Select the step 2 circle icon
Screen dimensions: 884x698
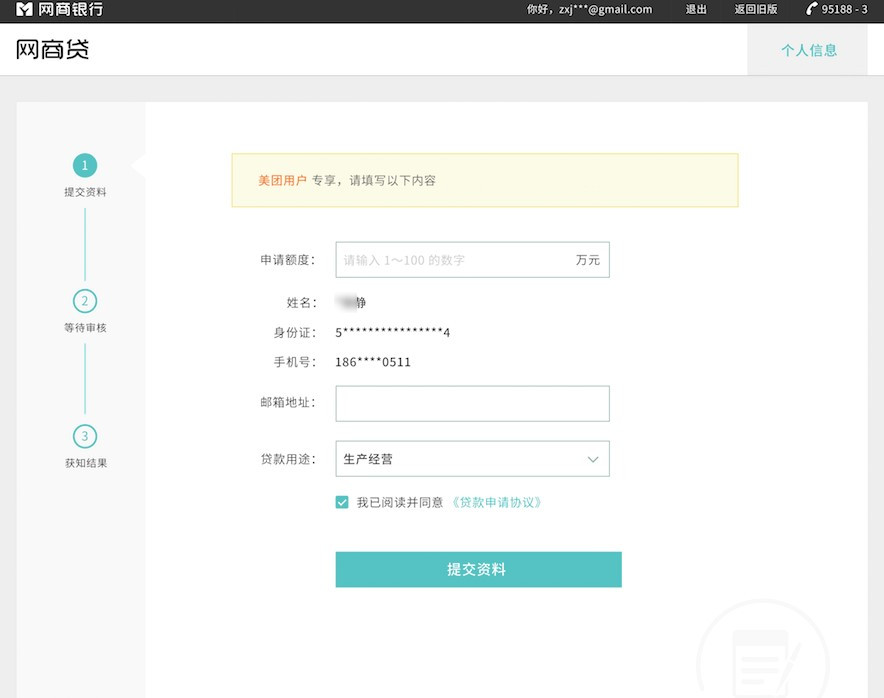pos(85,301)
